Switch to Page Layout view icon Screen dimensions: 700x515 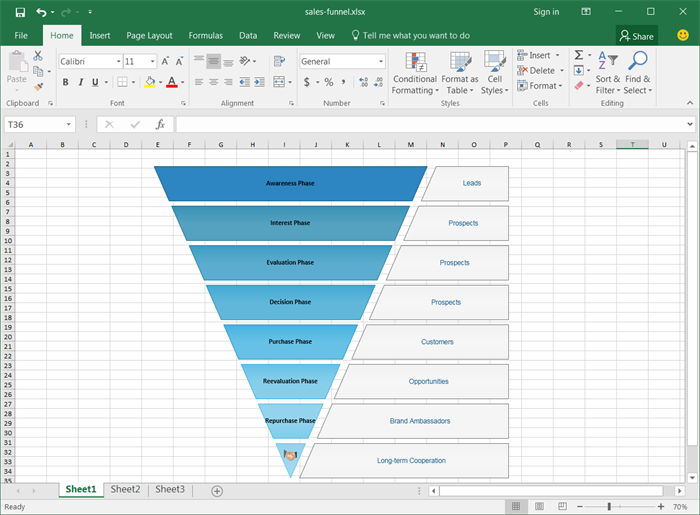click(x=540, y=507)
